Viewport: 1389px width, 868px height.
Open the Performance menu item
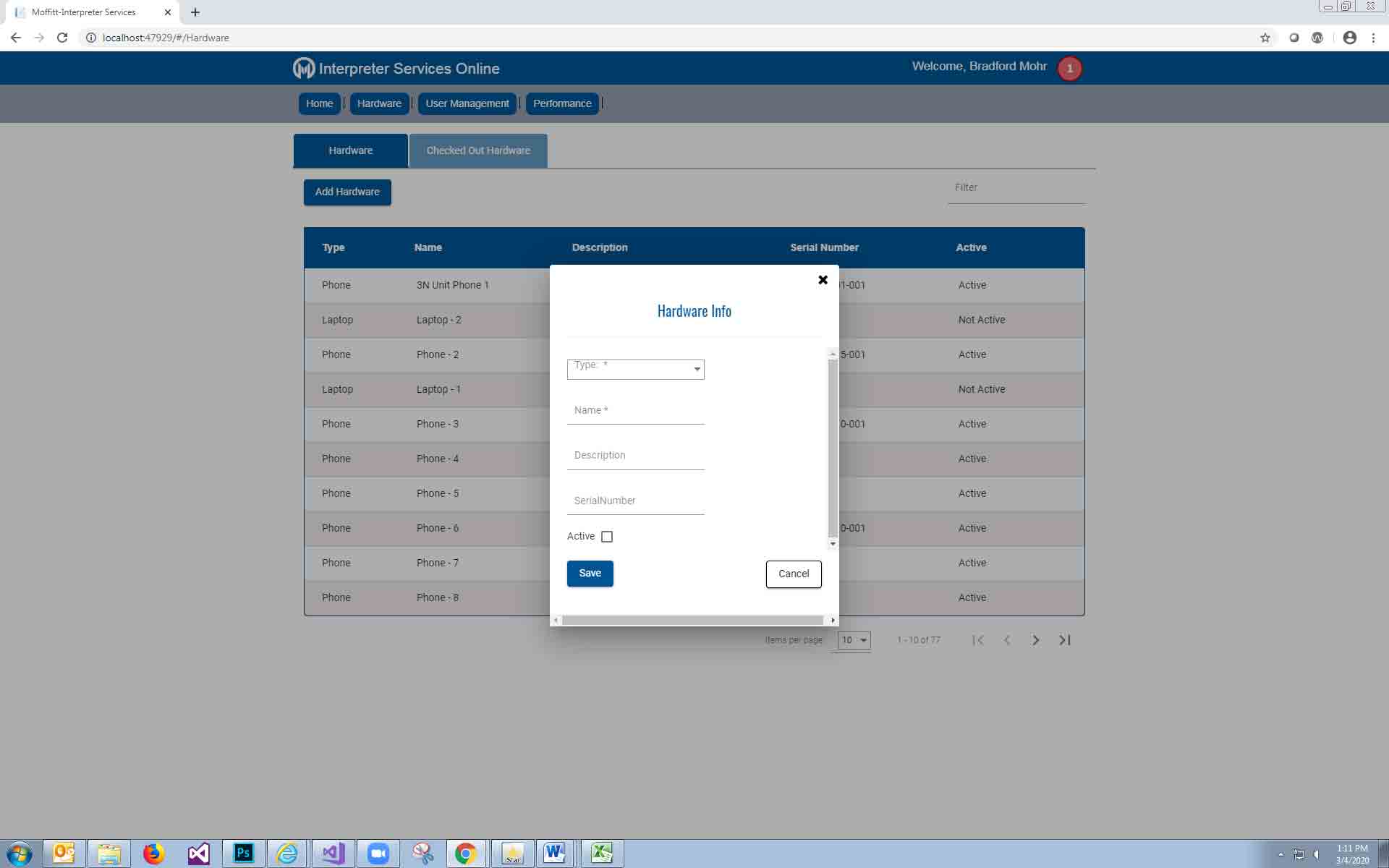[x=561, y=103]
